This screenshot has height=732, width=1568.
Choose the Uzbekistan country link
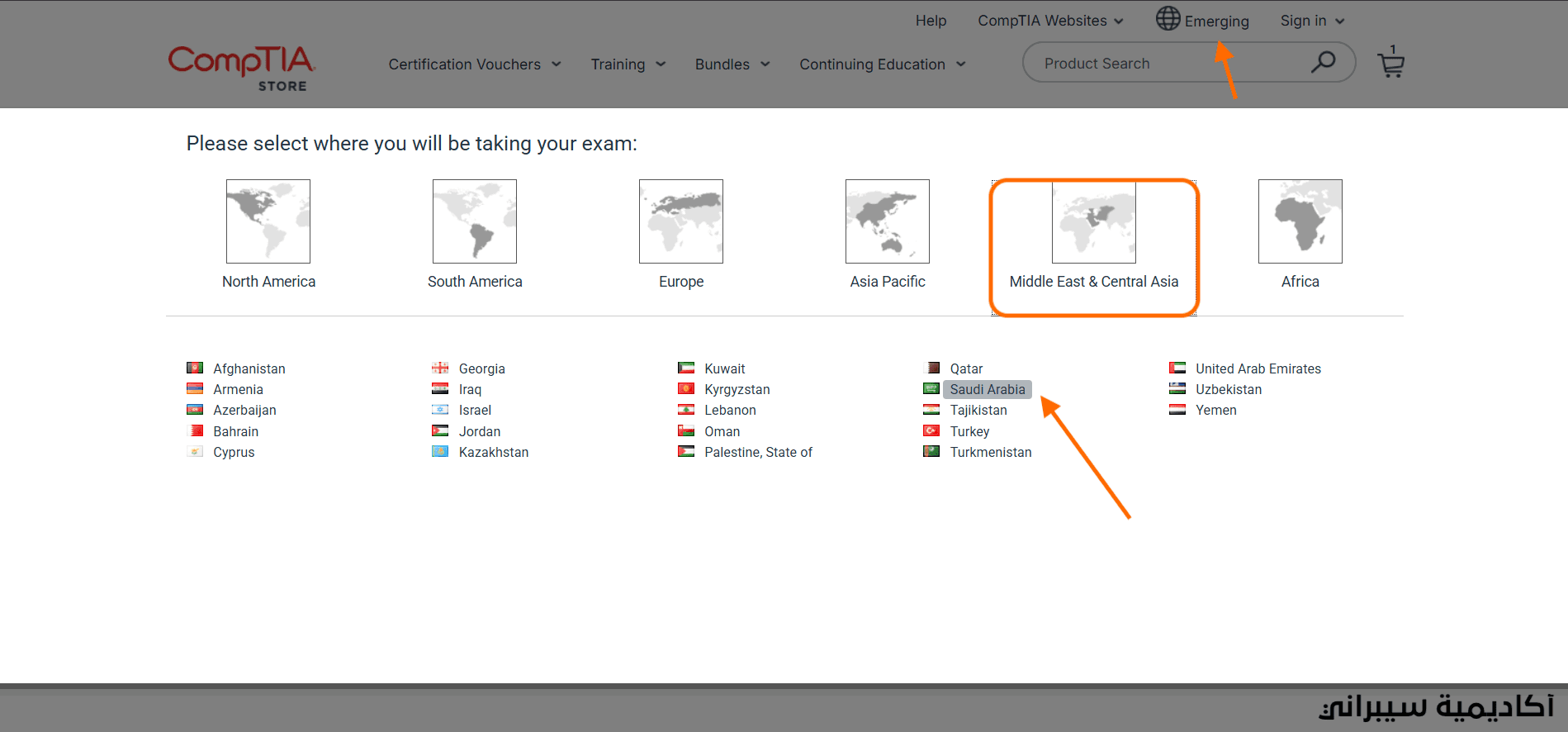pyautogui.click(x=1229, y=389)
